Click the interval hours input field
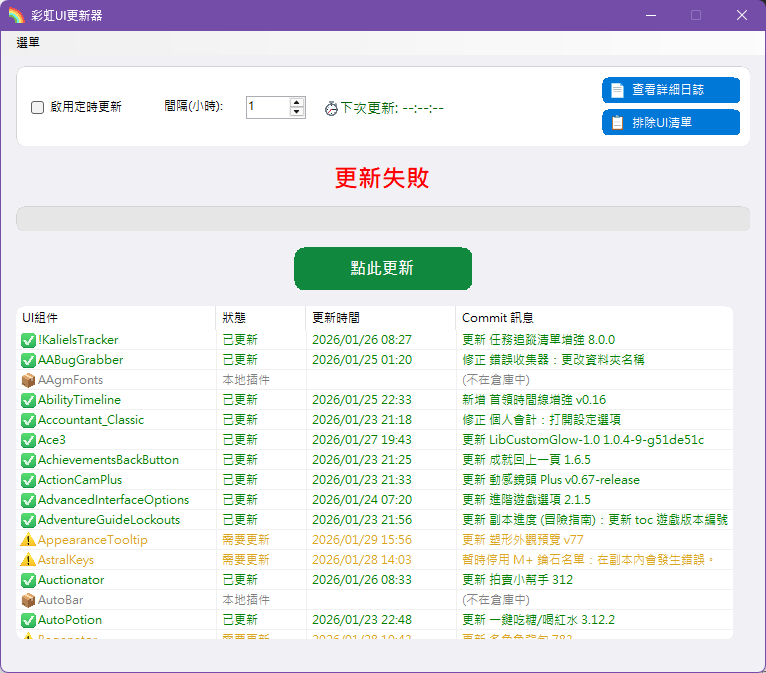Viewport: 766px width, 673px height. [x=267, y=107]
